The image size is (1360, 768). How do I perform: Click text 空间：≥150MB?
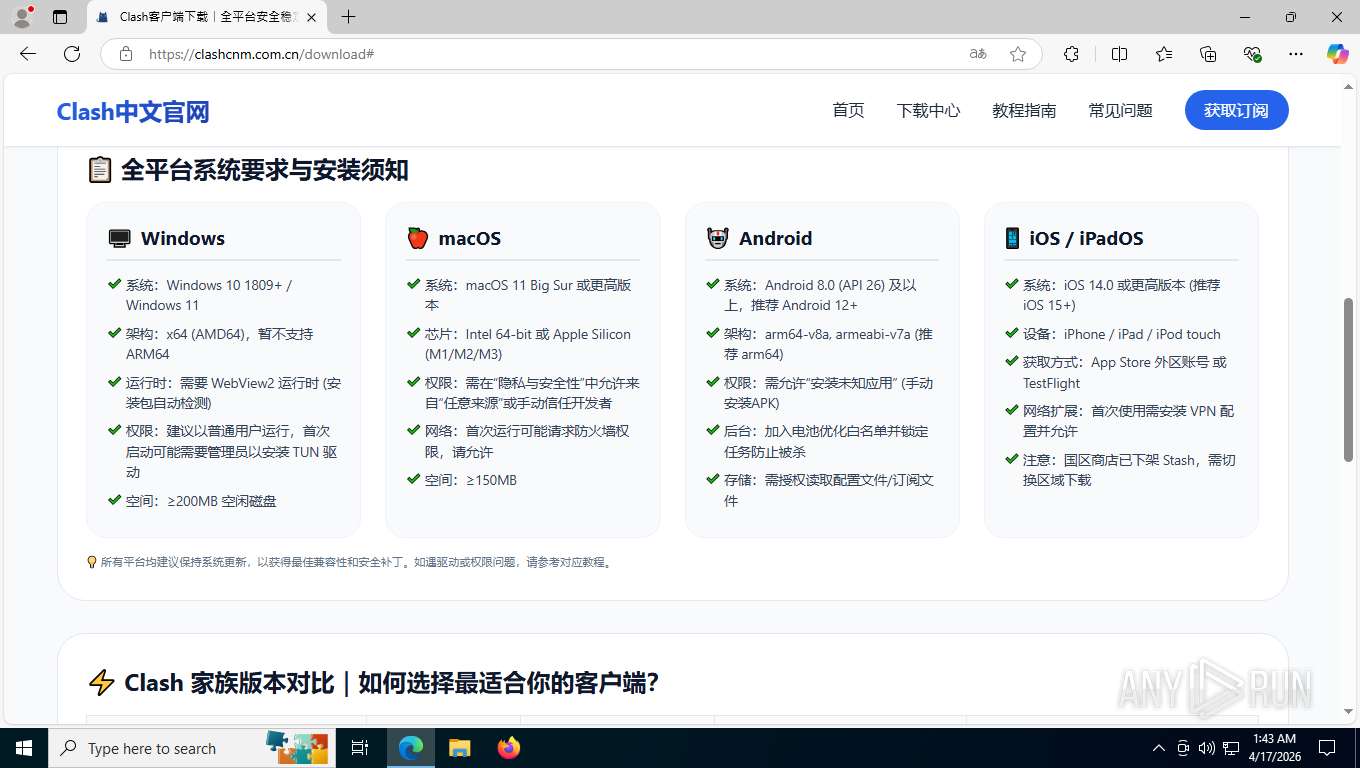click(471, 480)
